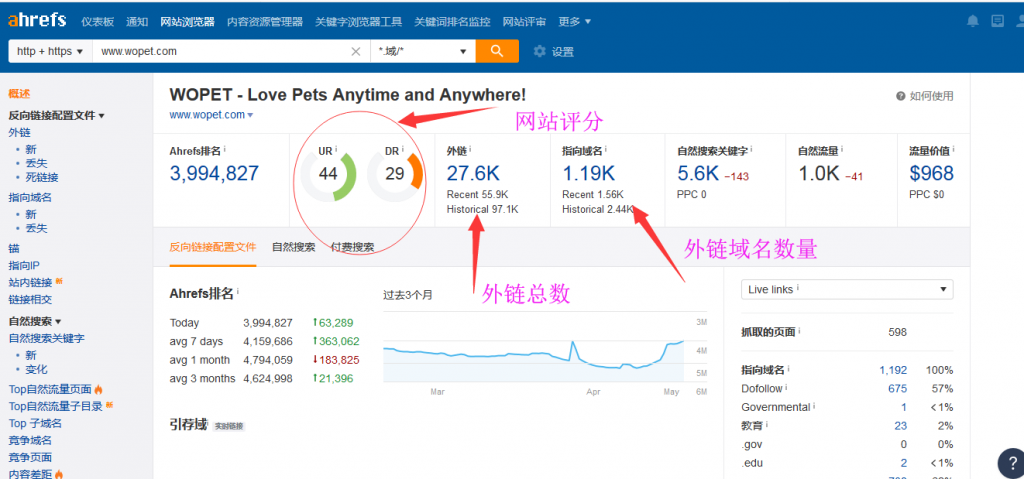Click the www.wopet.com link under title

[x=207, y=115]
